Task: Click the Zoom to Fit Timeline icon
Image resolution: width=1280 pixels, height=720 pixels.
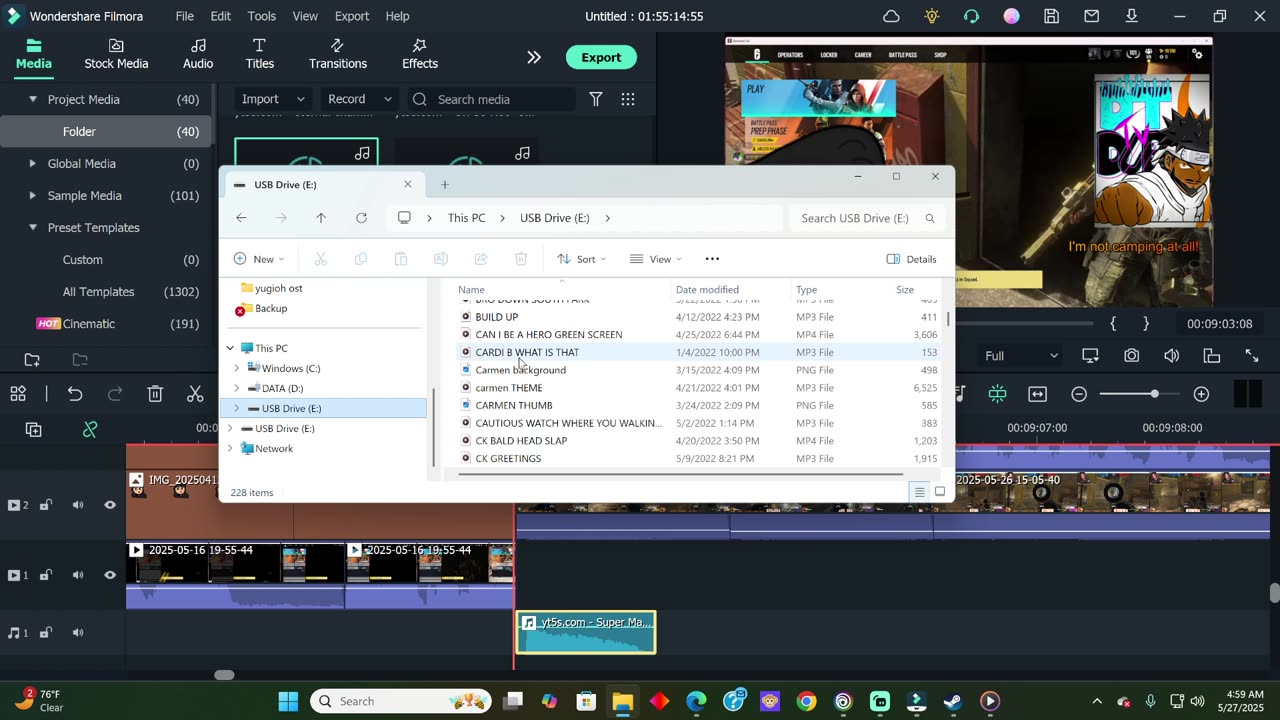Action: point(1037,394)
